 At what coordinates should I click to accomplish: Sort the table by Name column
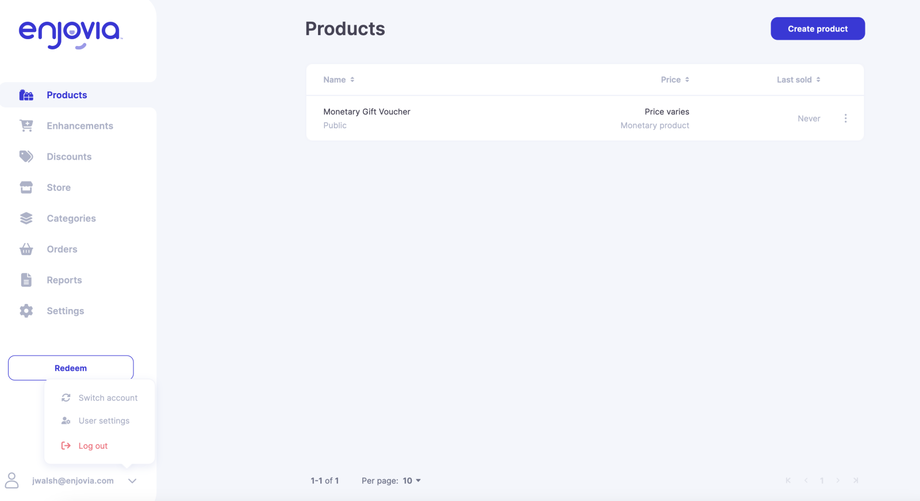tap(339, 80)
